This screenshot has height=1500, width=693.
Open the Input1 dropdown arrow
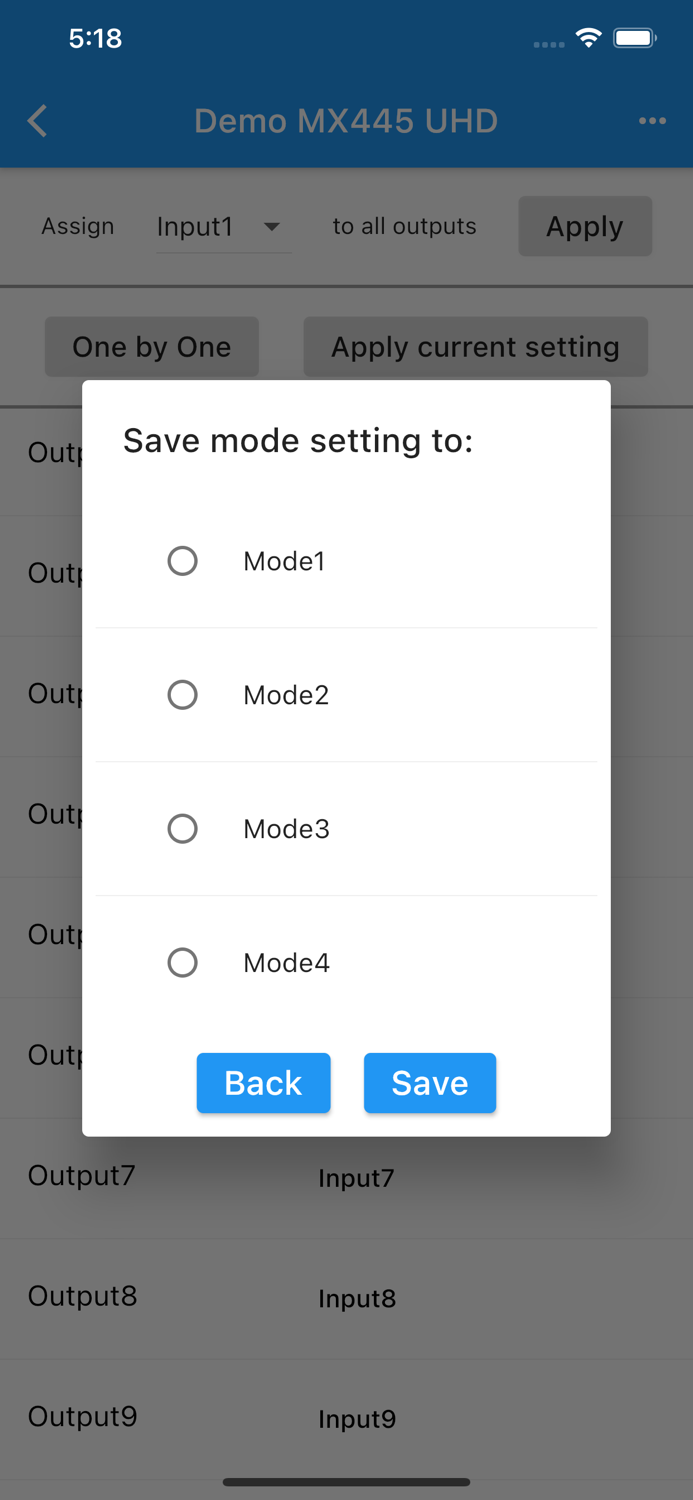(272, 227)
